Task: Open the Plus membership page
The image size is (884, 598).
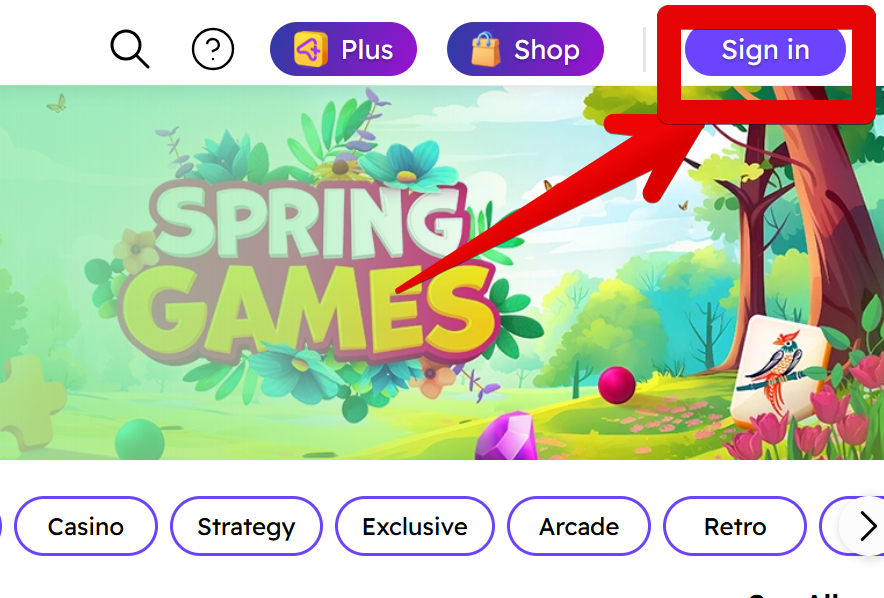Action: tap(343, 49)
